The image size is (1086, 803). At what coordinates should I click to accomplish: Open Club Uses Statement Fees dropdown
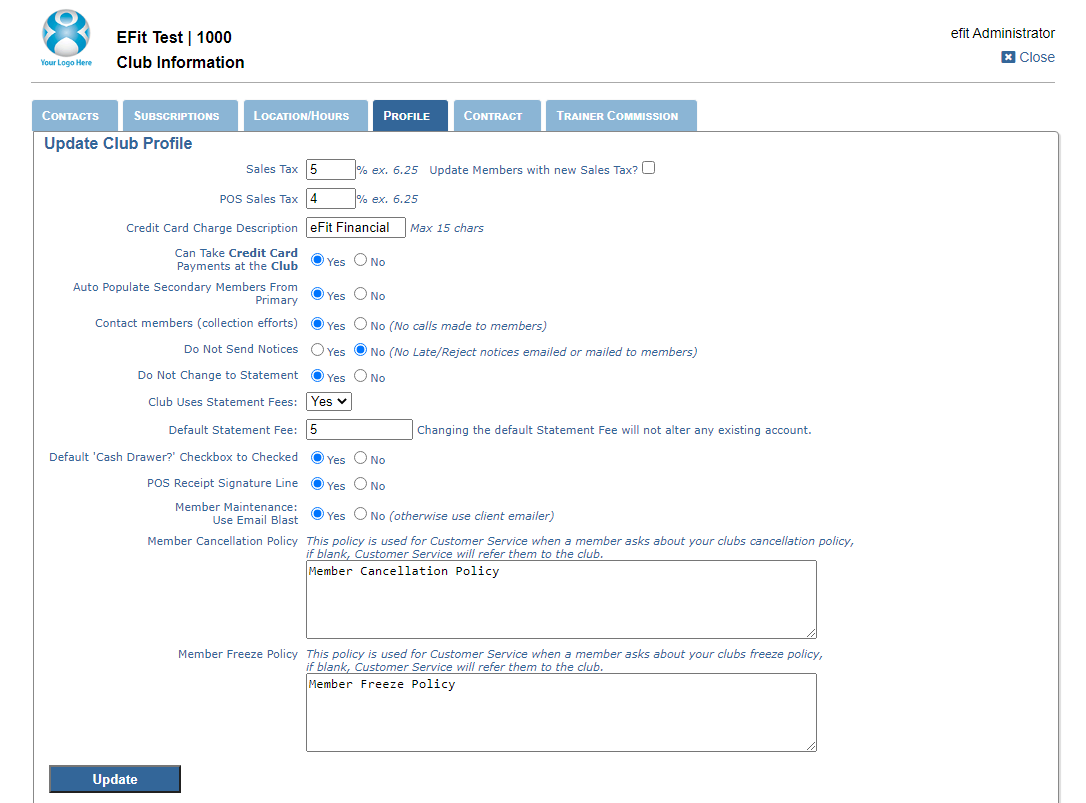329,401
